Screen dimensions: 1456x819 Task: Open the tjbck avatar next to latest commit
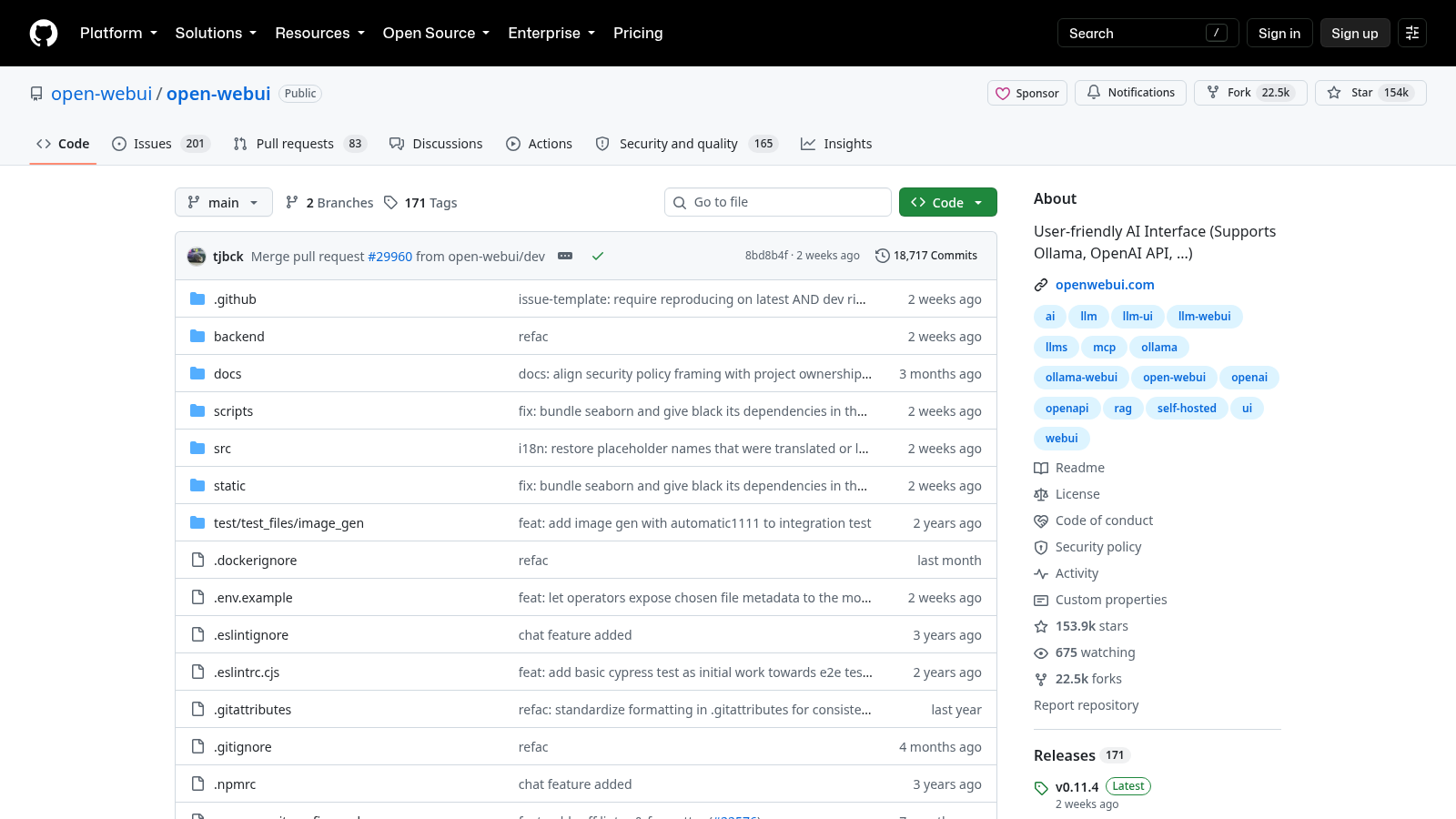point(197,256)
